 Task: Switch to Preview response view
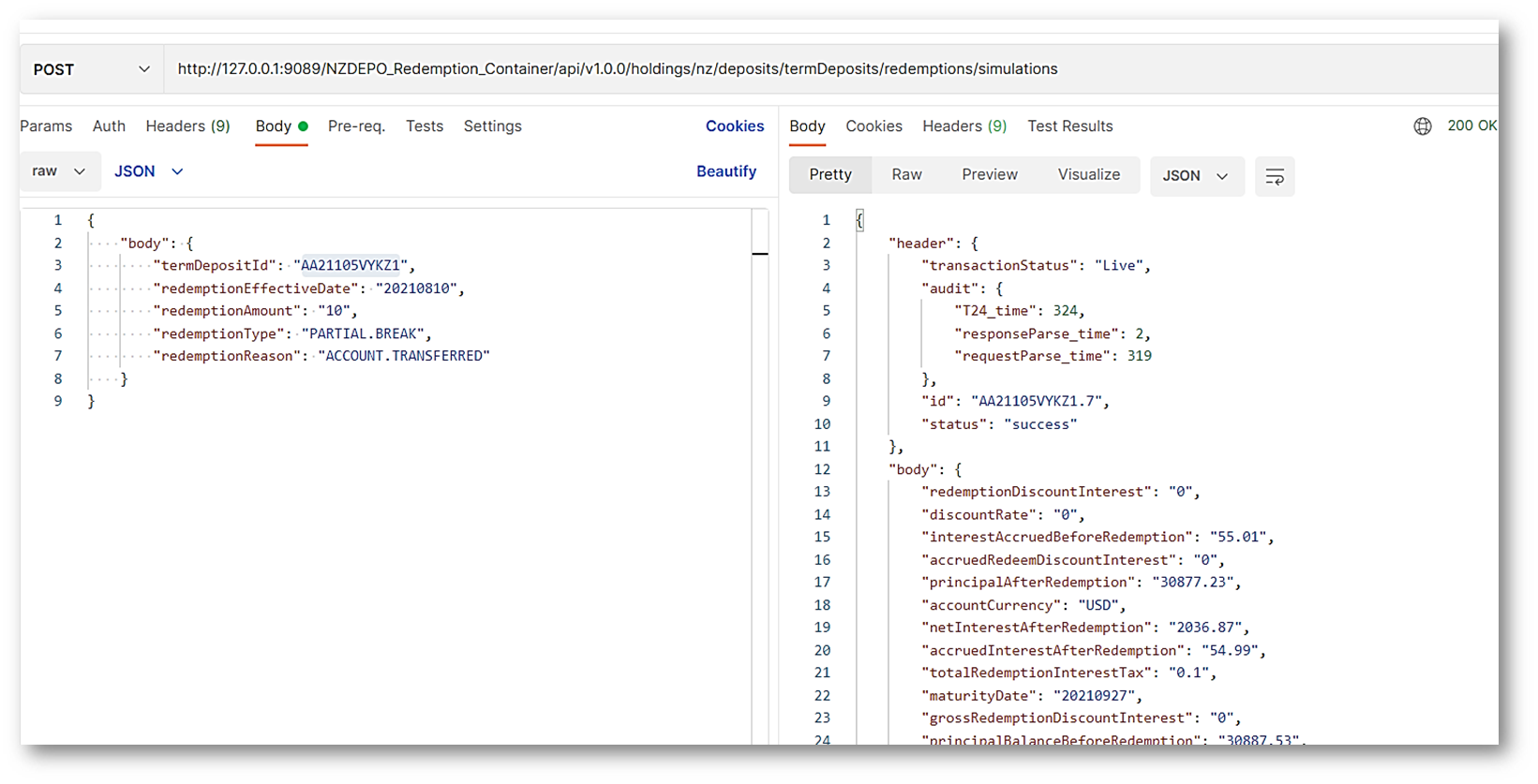pos(989,175)
